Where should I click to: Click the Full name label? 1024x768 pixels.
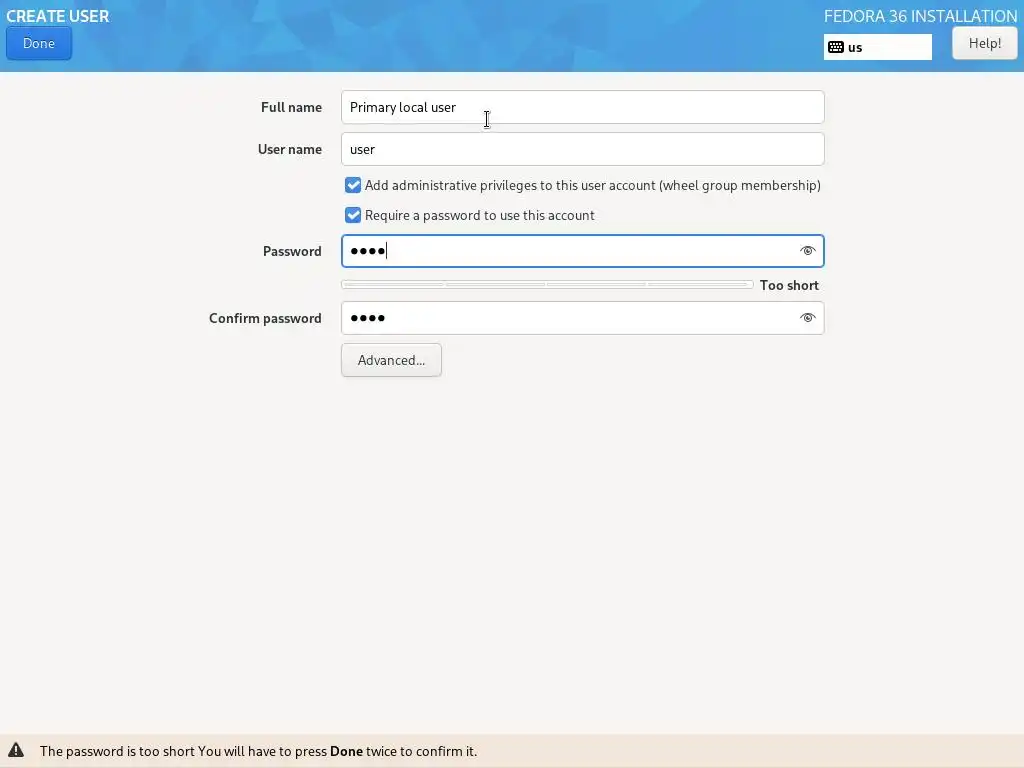[291, 107]
